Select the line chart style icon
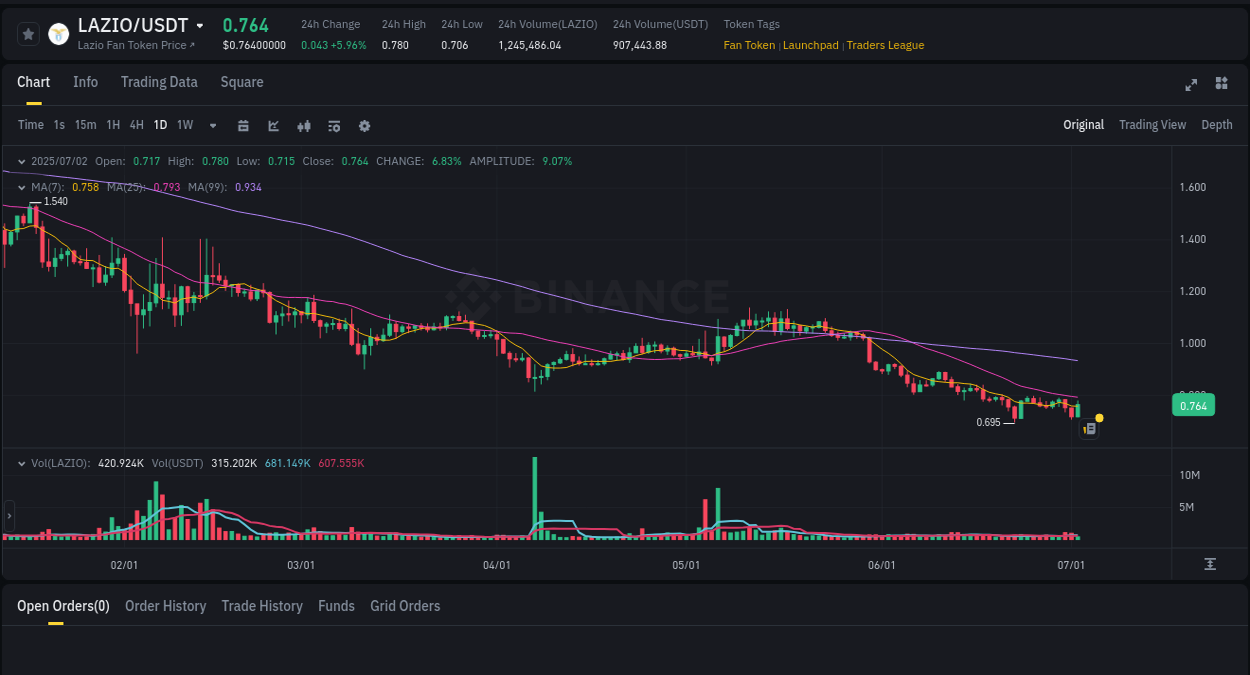This screenshot has height=675, width=1250. pos(273,125)
